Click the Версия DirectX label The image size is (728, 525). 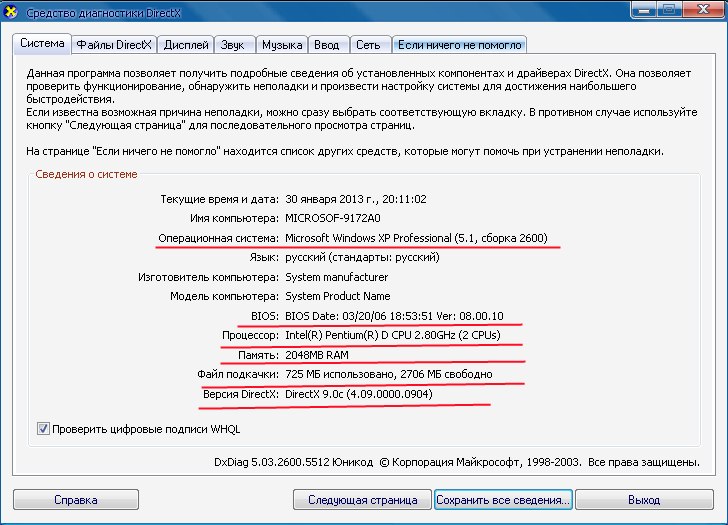click(240, 394)
